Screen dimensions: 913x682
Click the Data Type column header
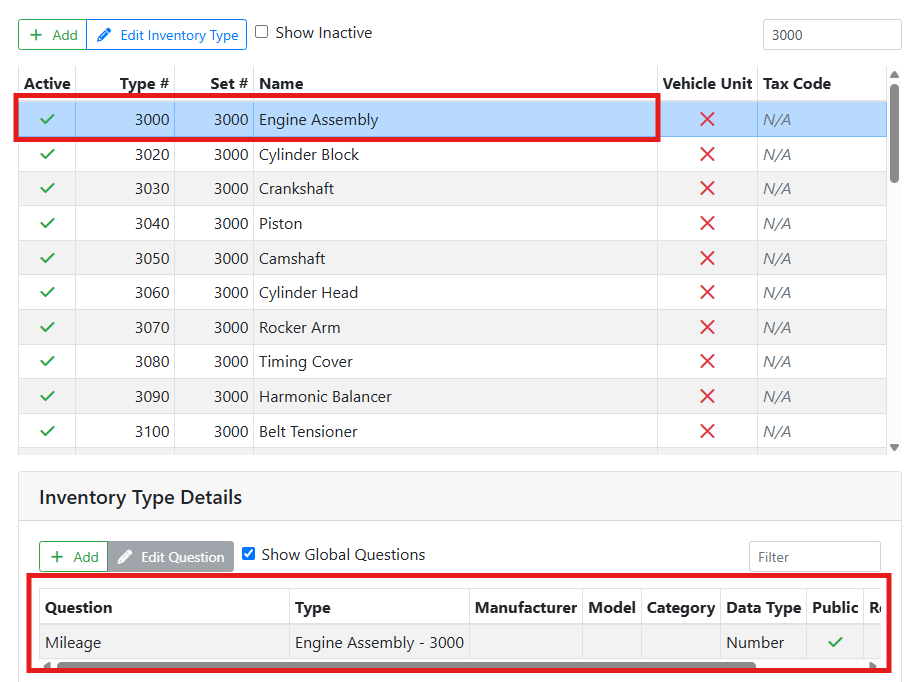763,607
